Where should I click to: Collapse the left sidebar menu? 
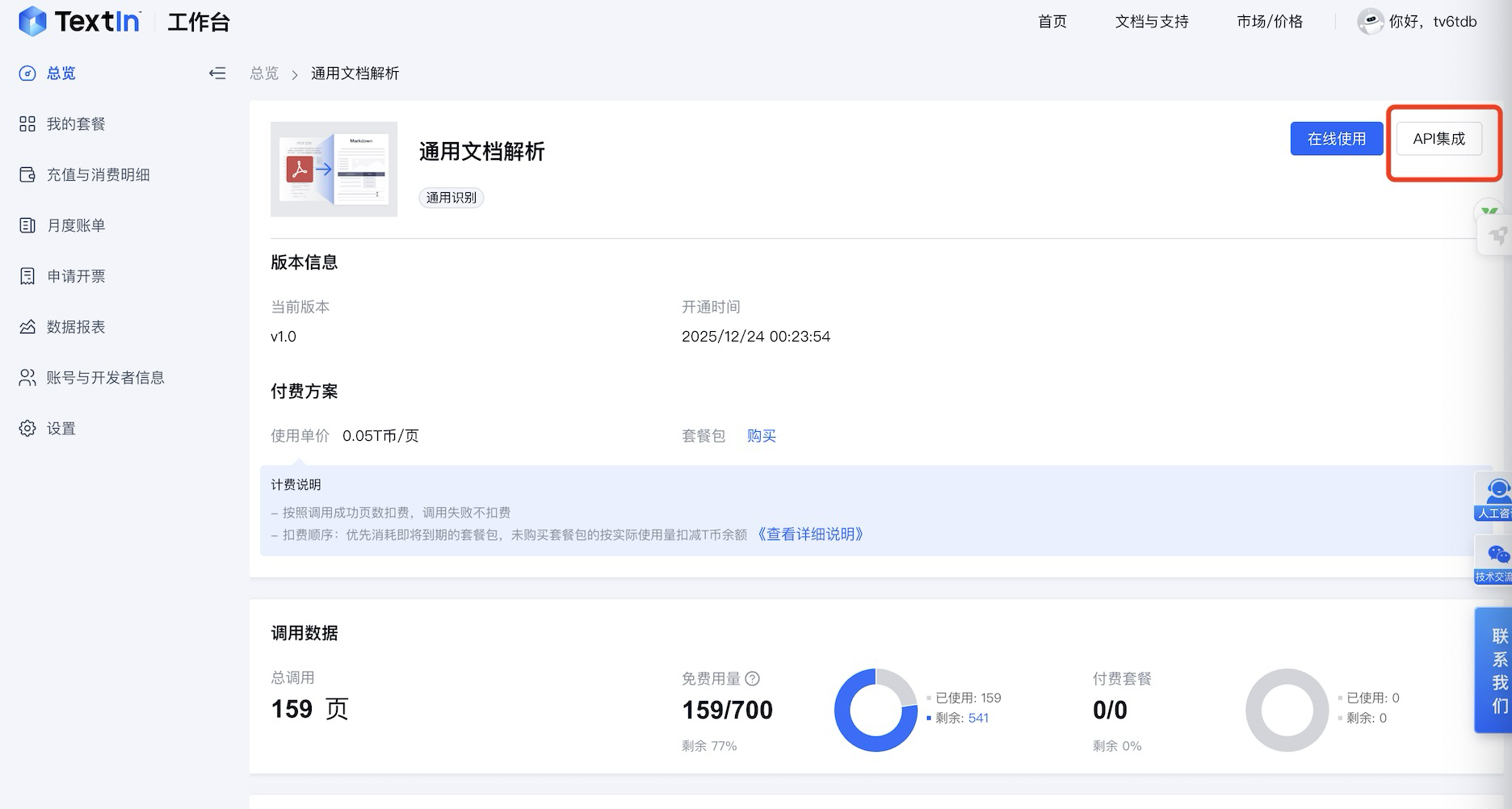(217, 73)
